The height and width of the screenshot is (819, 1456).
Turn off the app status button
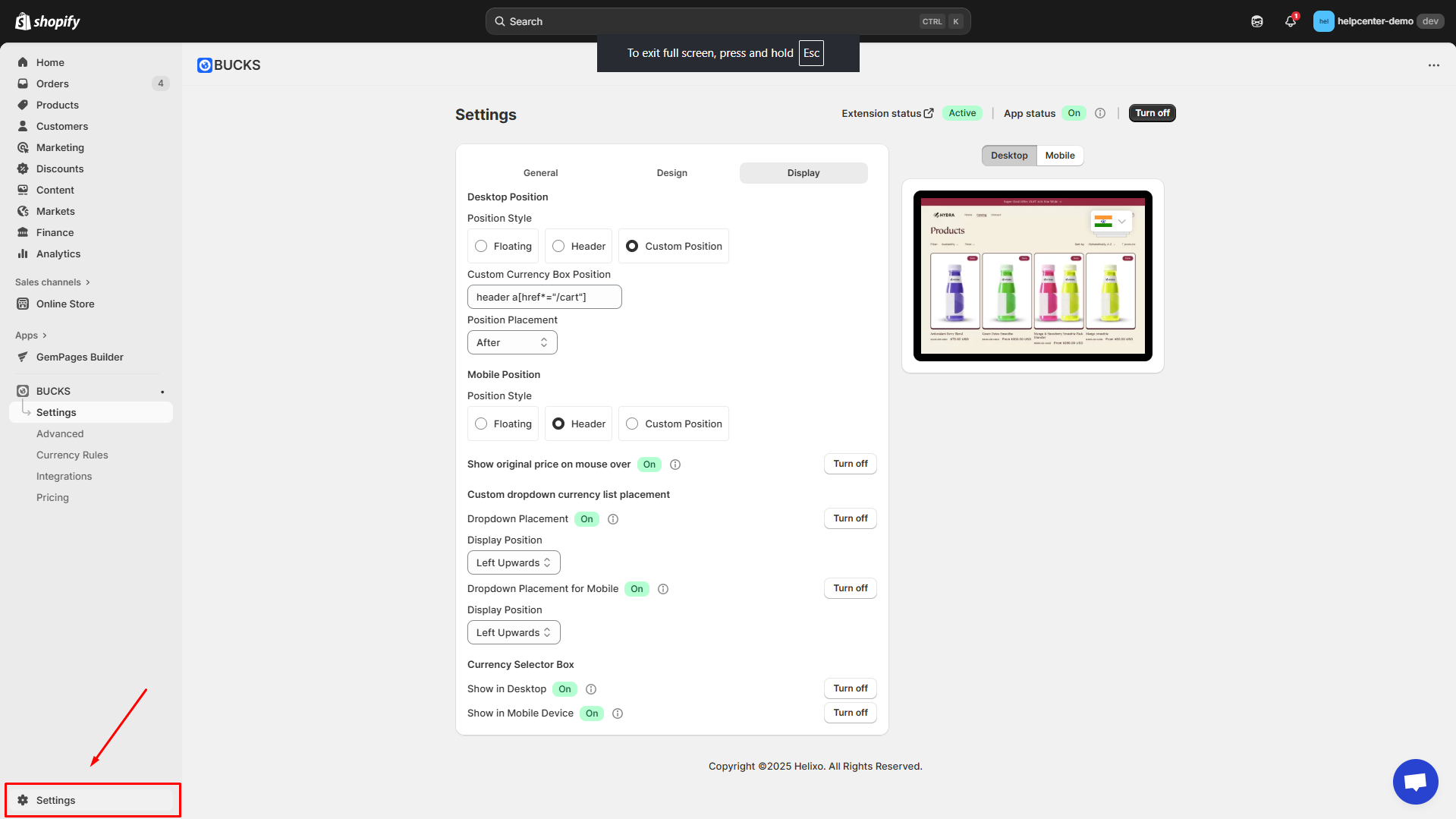click(1152, 113)
